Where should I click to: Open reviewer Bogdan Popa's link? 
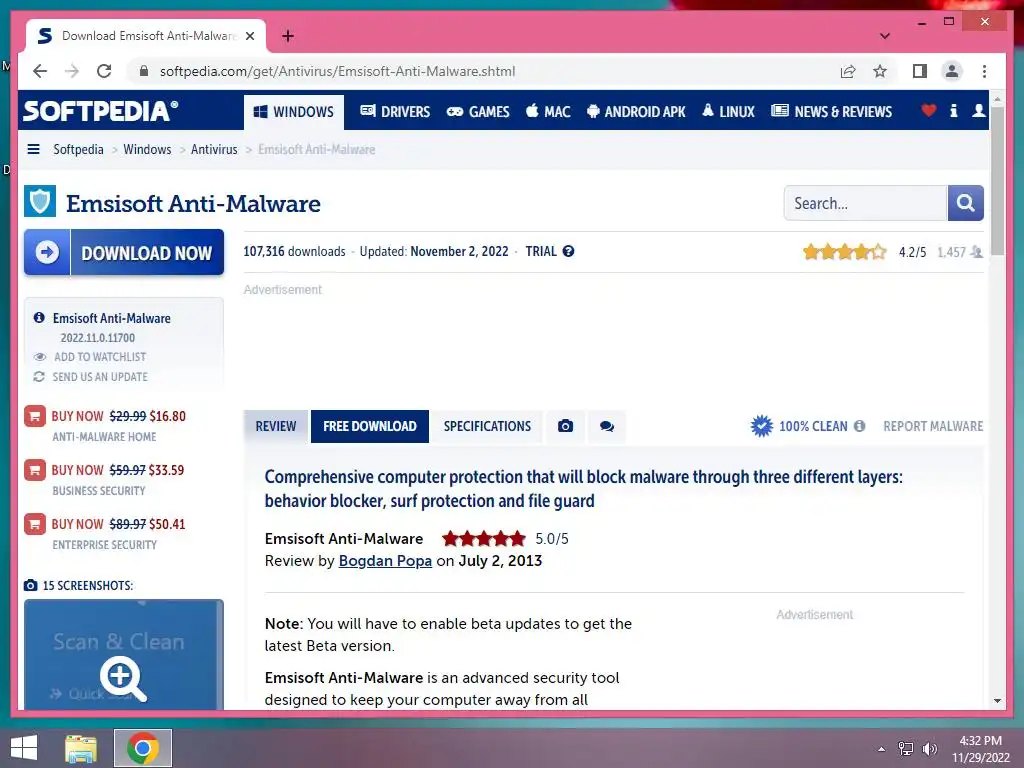(385, 561)
